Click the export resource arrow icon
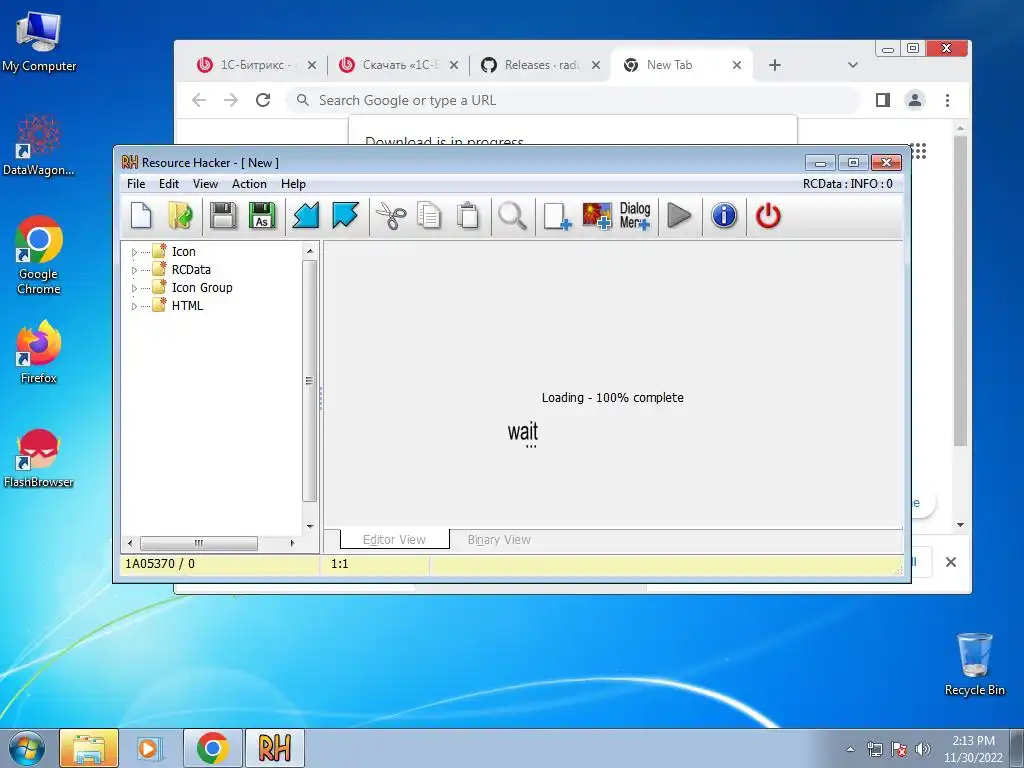Viewport: 1024px width, 768px height. tap(345, 216)
